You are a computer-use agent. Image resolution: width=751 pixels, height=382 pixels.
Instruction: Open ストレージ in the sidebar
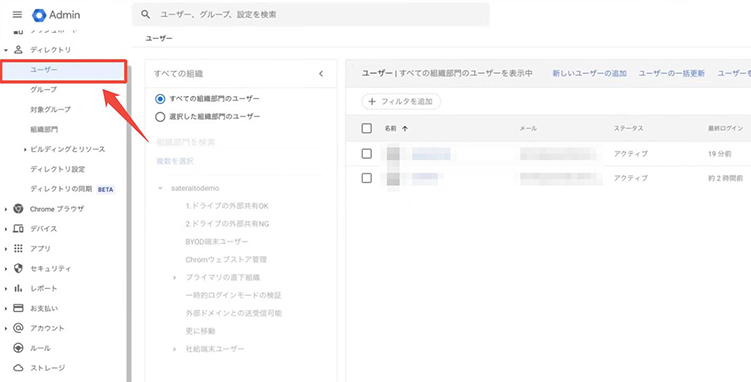tap(47, 368)
